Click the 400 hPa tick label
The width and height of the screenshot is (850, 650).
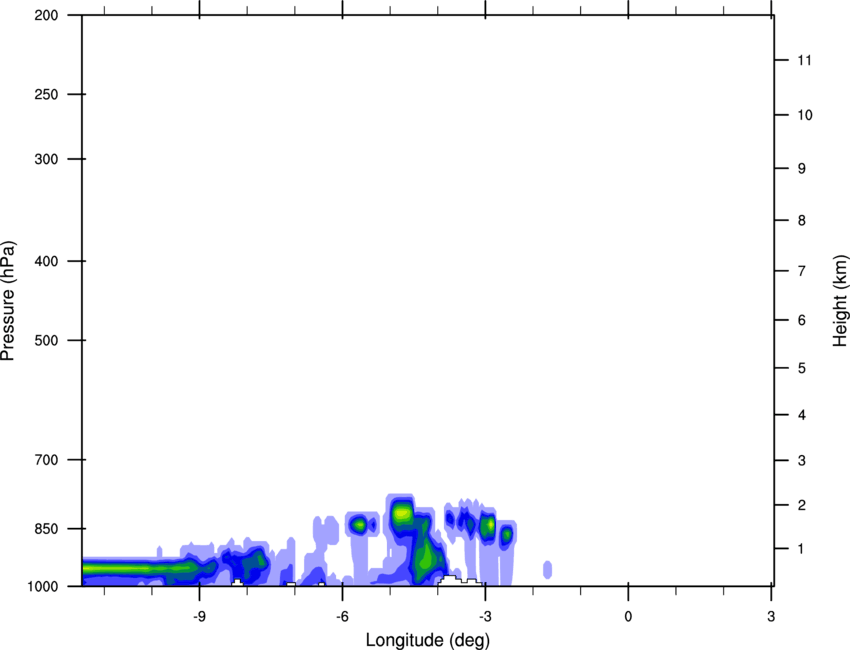(x=45, y=262)
